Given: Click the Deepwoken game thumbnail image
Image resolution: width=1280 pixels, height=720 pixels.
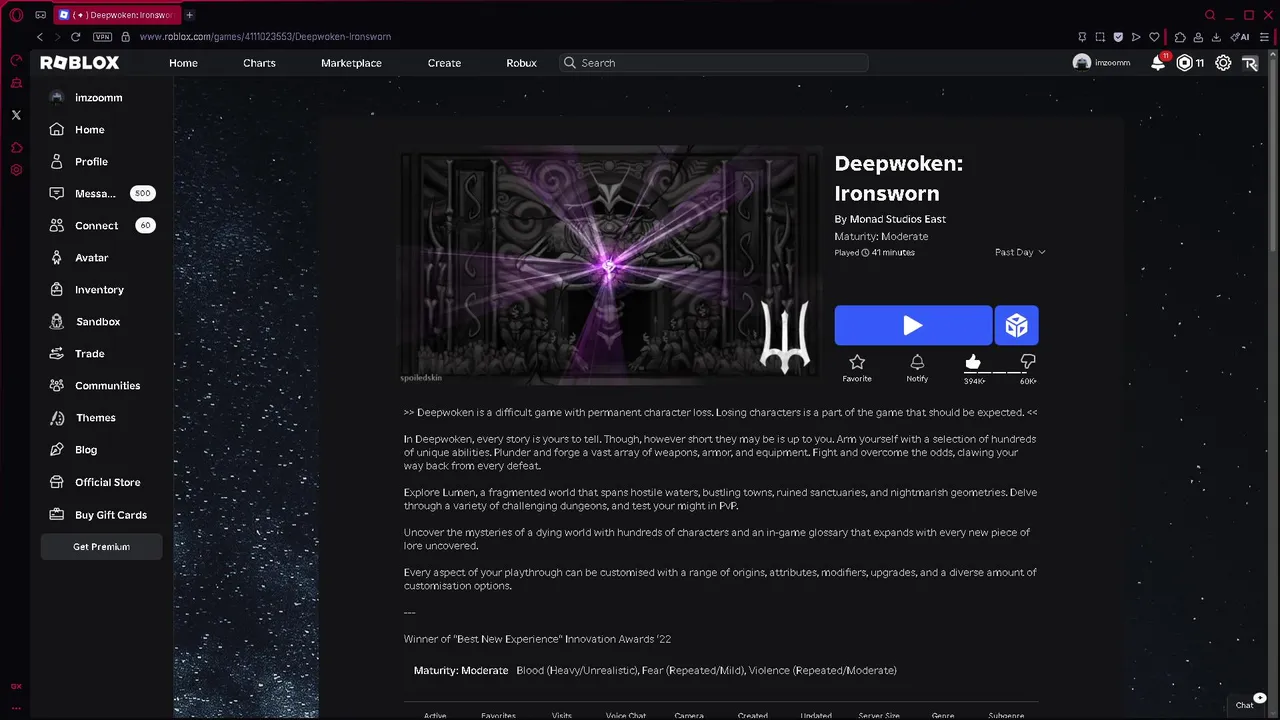Looking at the screenshot, I should click(x=610, y=267).
